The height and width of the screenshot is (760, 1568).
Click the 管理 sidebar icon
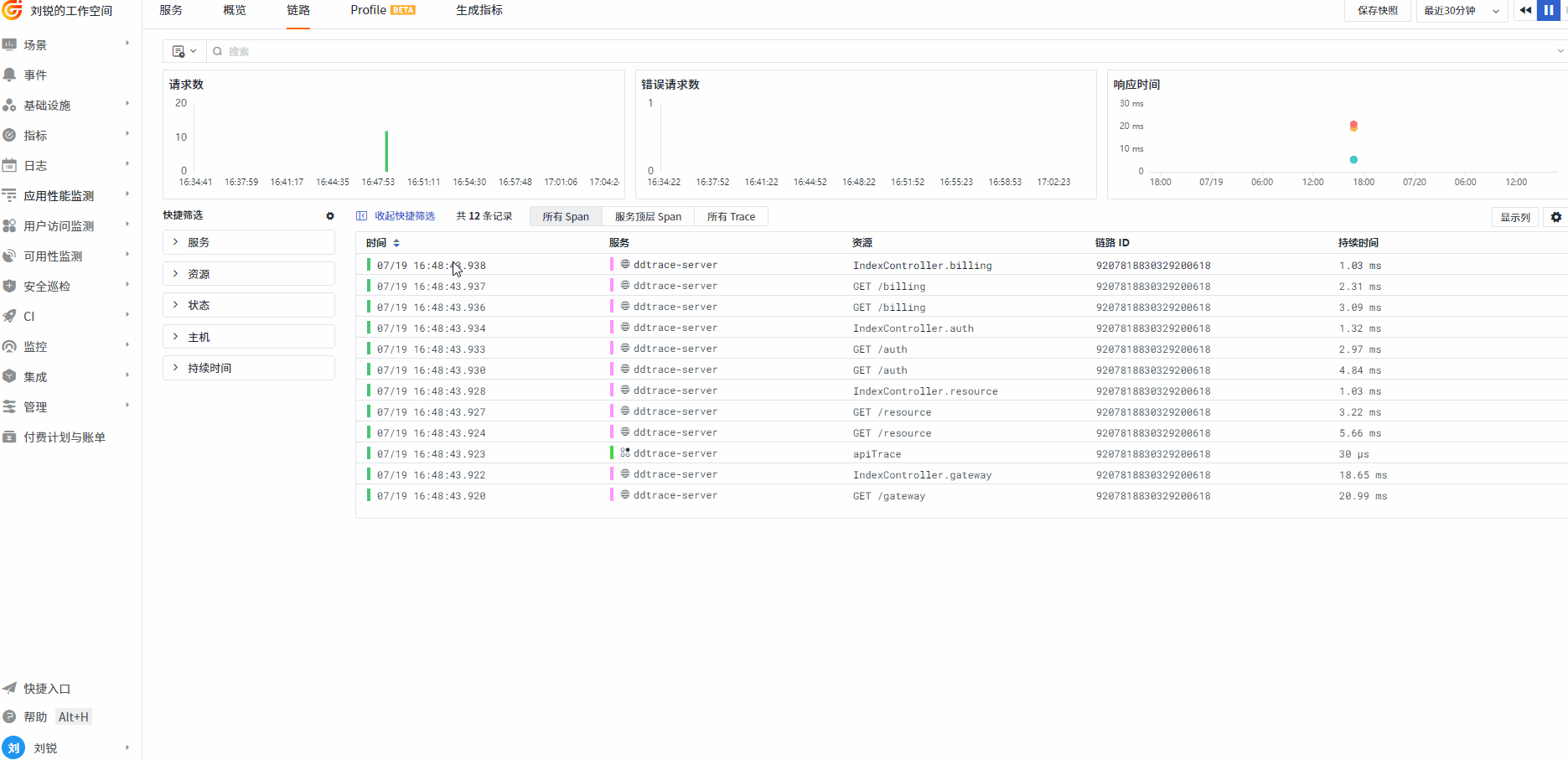coord(10,406)
